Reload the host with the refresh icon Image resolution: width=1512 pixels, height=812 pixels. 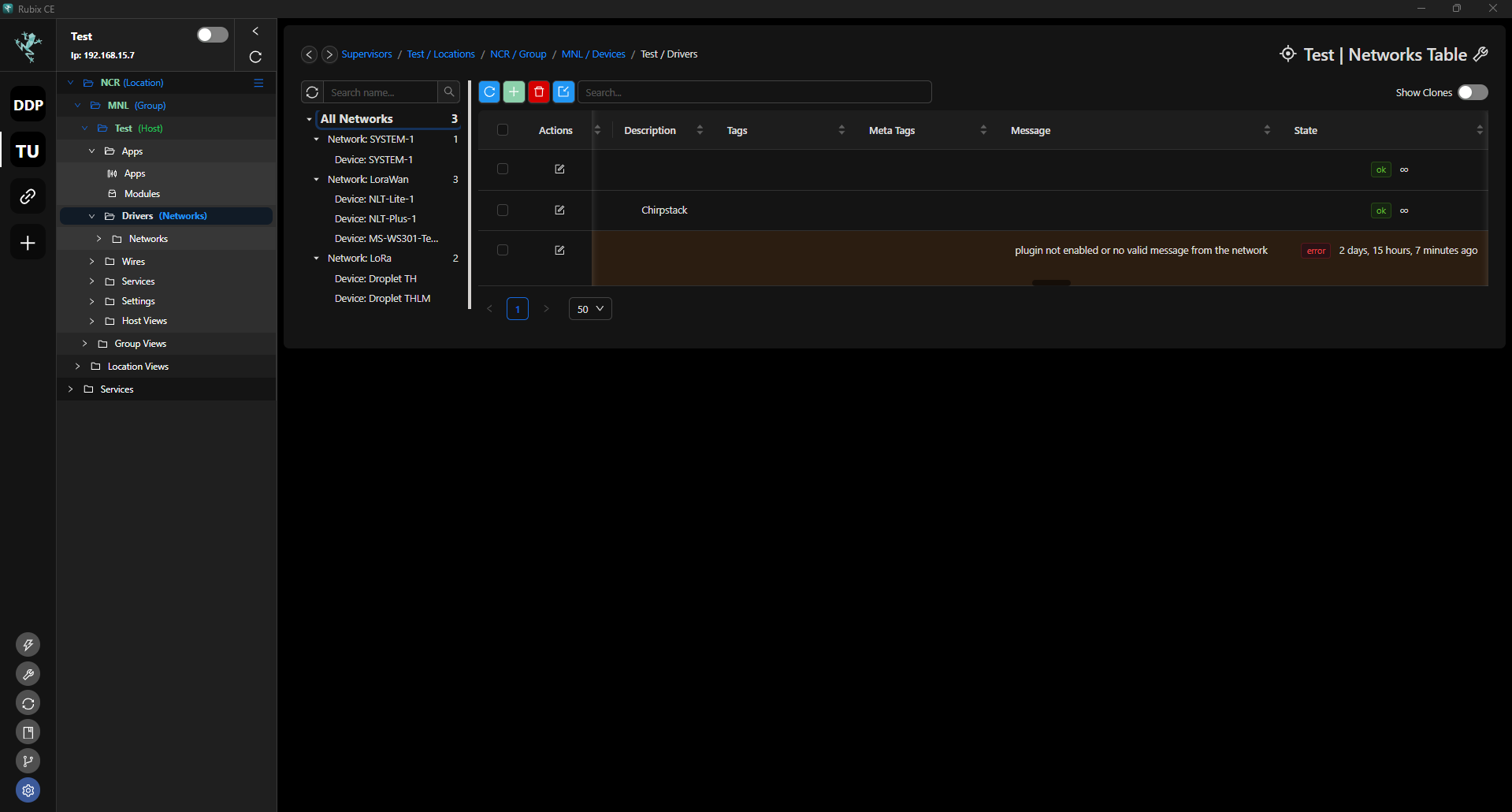point(255,57)
